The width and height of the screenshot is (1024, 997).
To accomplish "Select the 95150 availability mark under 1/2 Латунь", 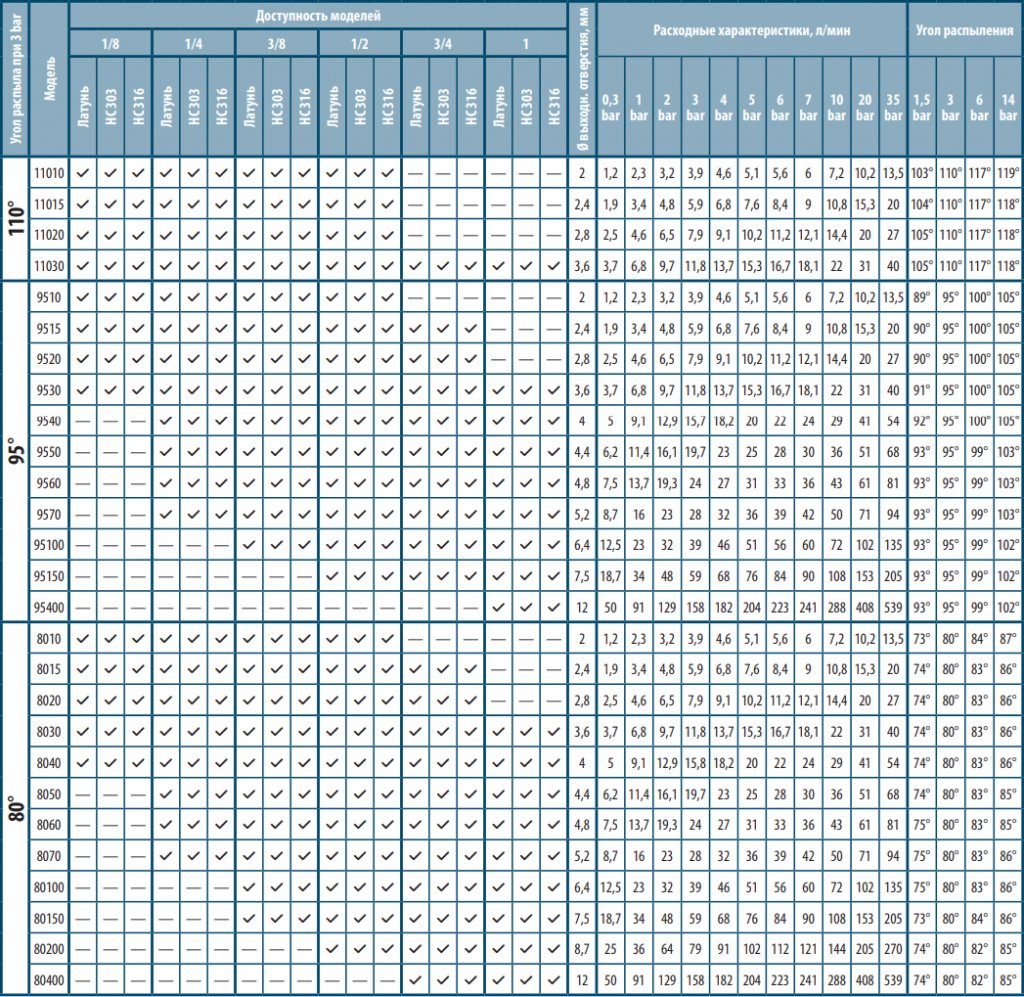I will [x=332, y=576].
